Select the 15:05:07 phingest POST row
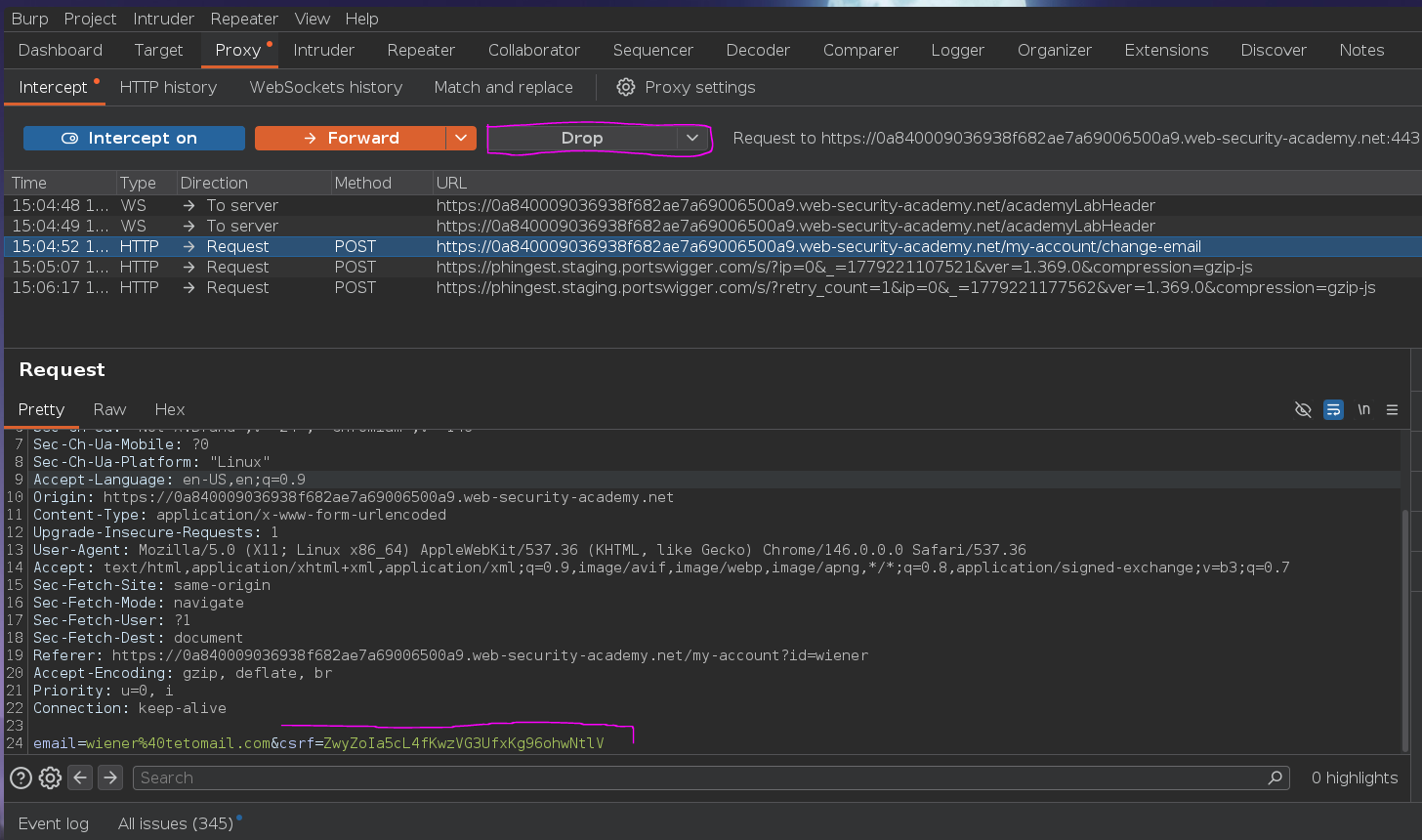Viewport: 1422px width, 840px height. tap(713, 267)
